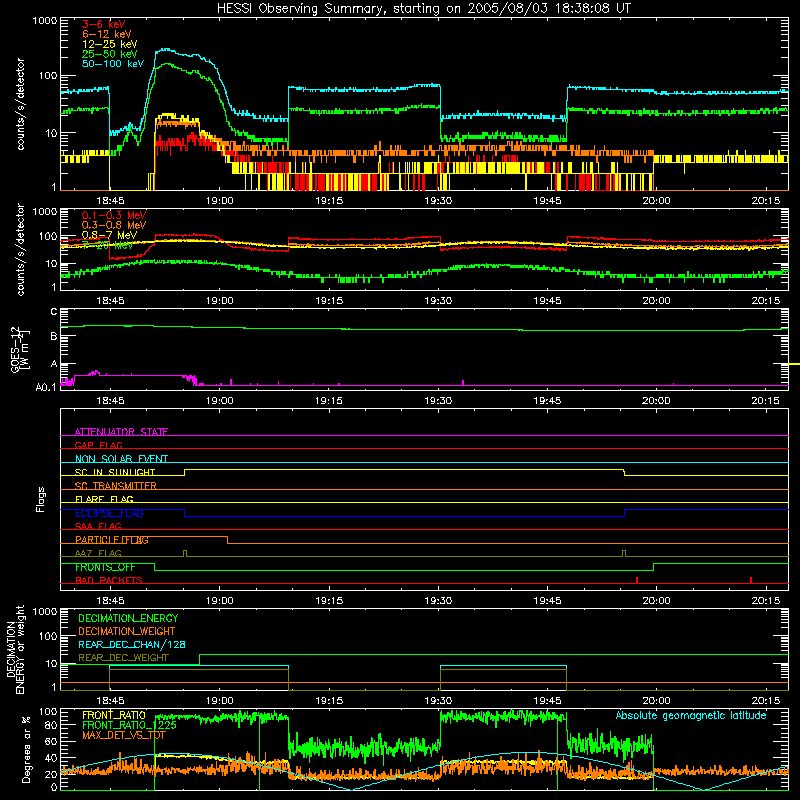Click the 0.8-7 MeV legend label
The width and height of the screenshot is (800, 800).
[110, 235]
